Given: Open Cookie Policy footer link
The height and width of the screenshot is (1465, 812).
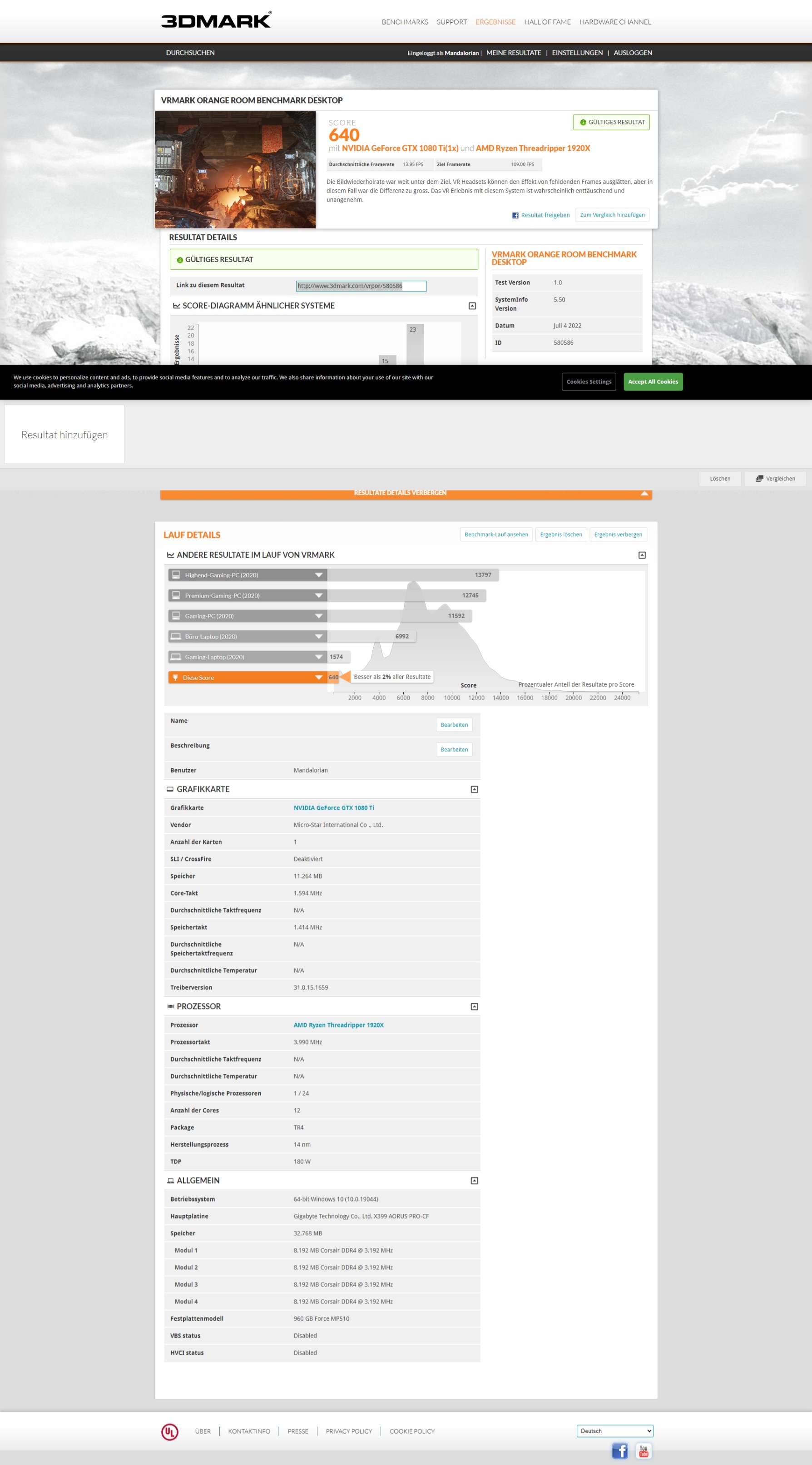Looking at the screenshot, I should (412, 1431).
